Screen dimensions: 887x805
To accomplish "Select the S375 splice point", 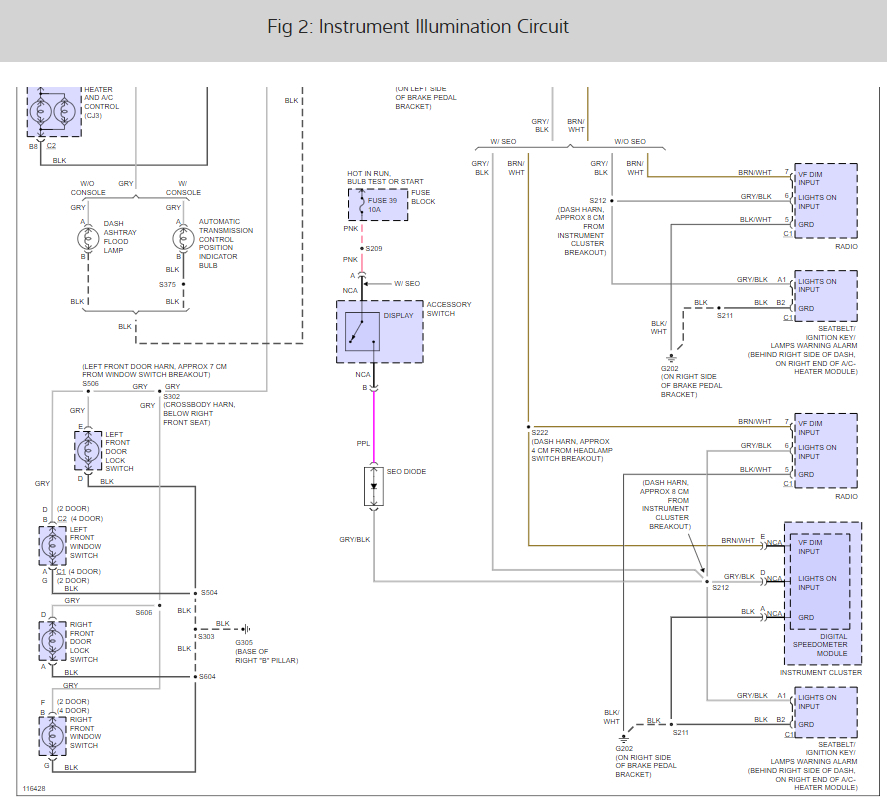I will pyautogui.click(x=182, y=284).
